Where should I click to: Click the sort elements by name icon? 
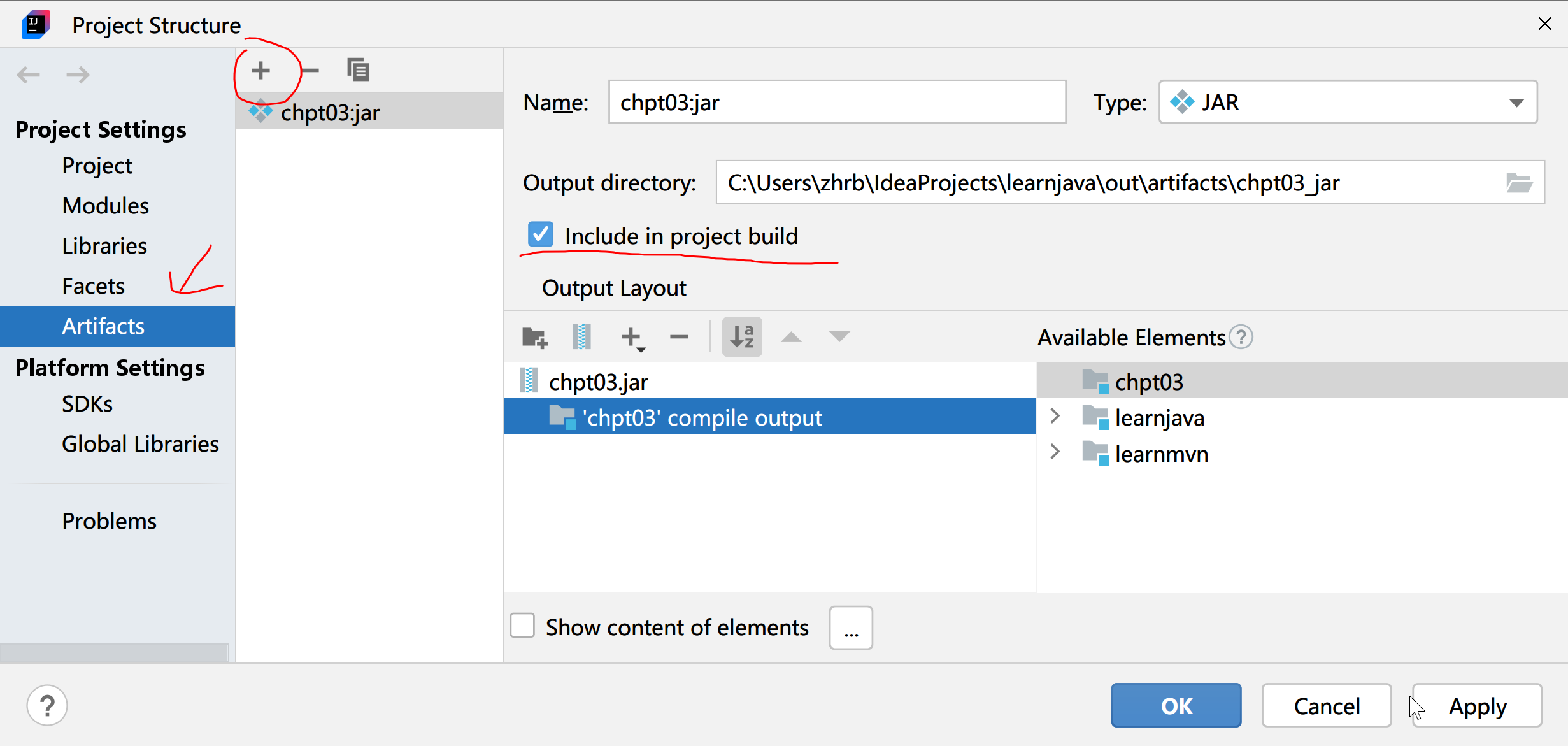[742, 337]
